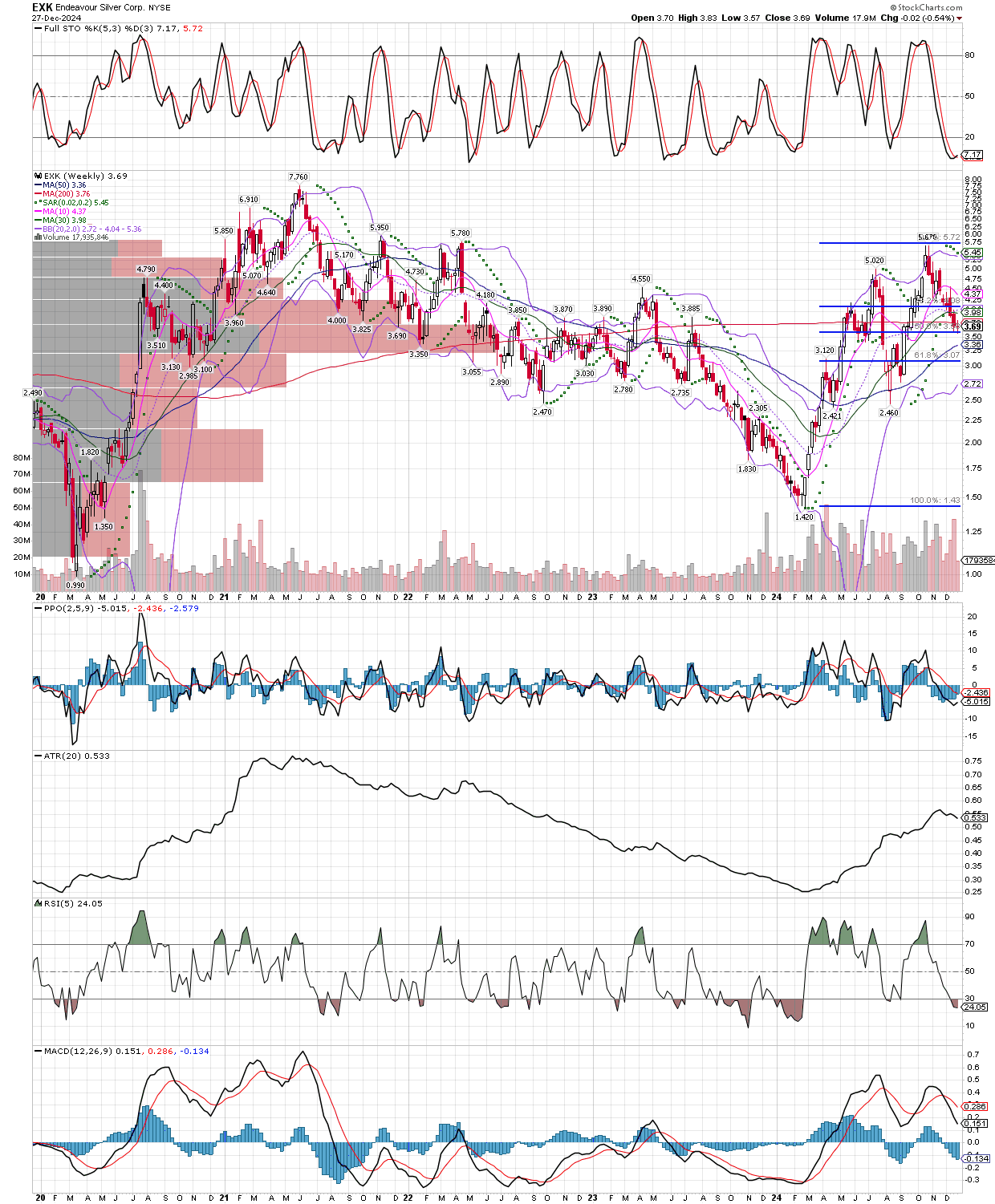Click the 1.830 price annotation
The height and width of the screenshot is (1204, 995).
pos(747,468)
